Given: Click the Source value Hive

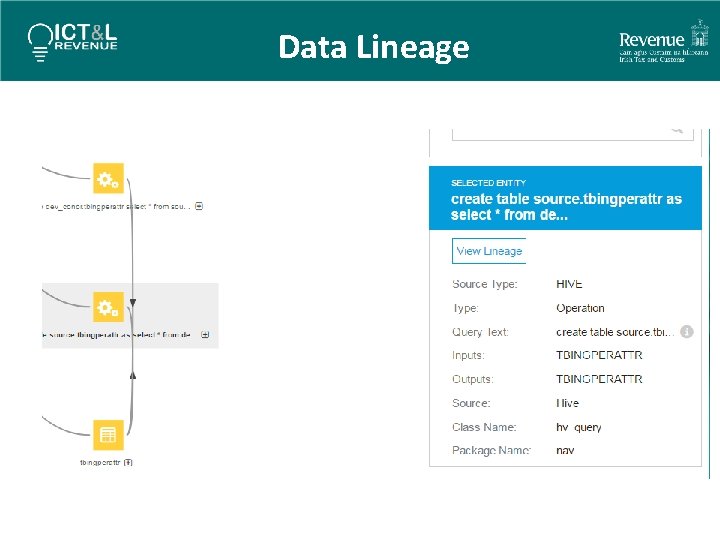Looking at the screenshot, I should pyautogui.click(x=567, y=403).
